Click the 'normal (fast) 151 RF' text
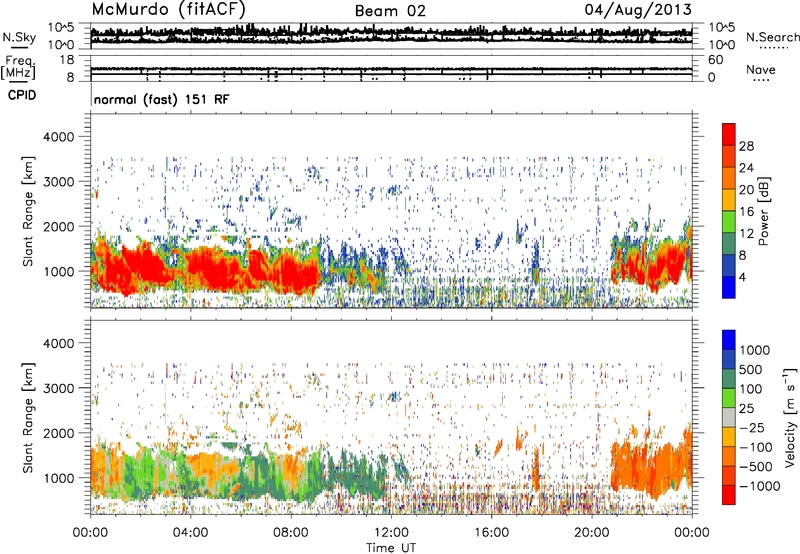The height and width of the screenshot is (554, 800). (x=161, y=99)
